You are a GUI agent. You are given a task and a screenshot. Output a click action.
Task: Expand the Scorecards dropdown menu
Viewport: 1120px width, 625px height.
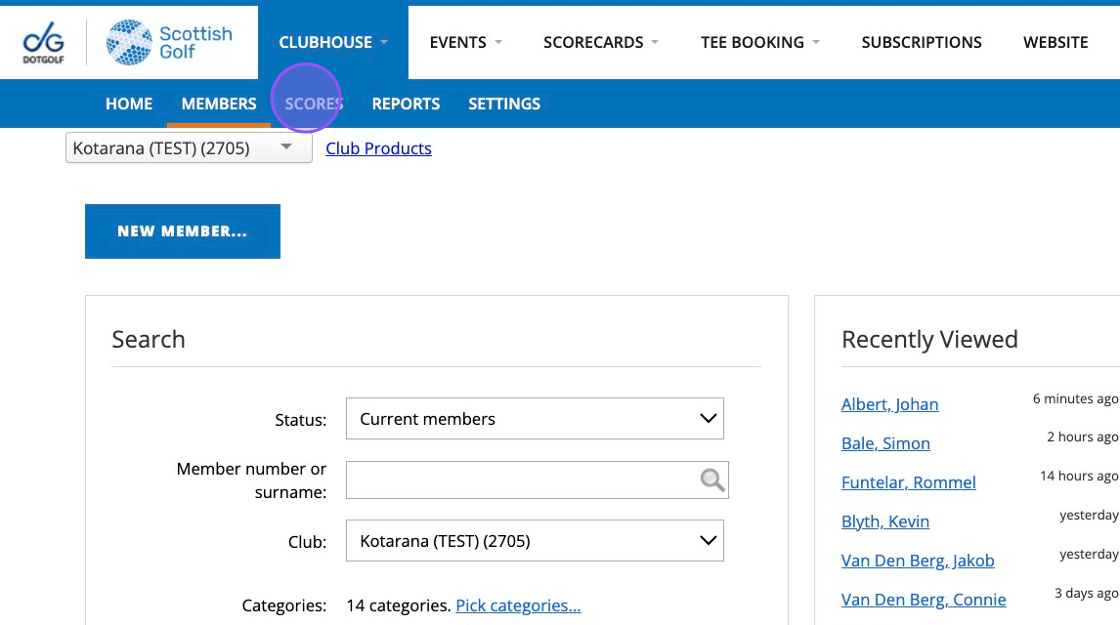601,42
